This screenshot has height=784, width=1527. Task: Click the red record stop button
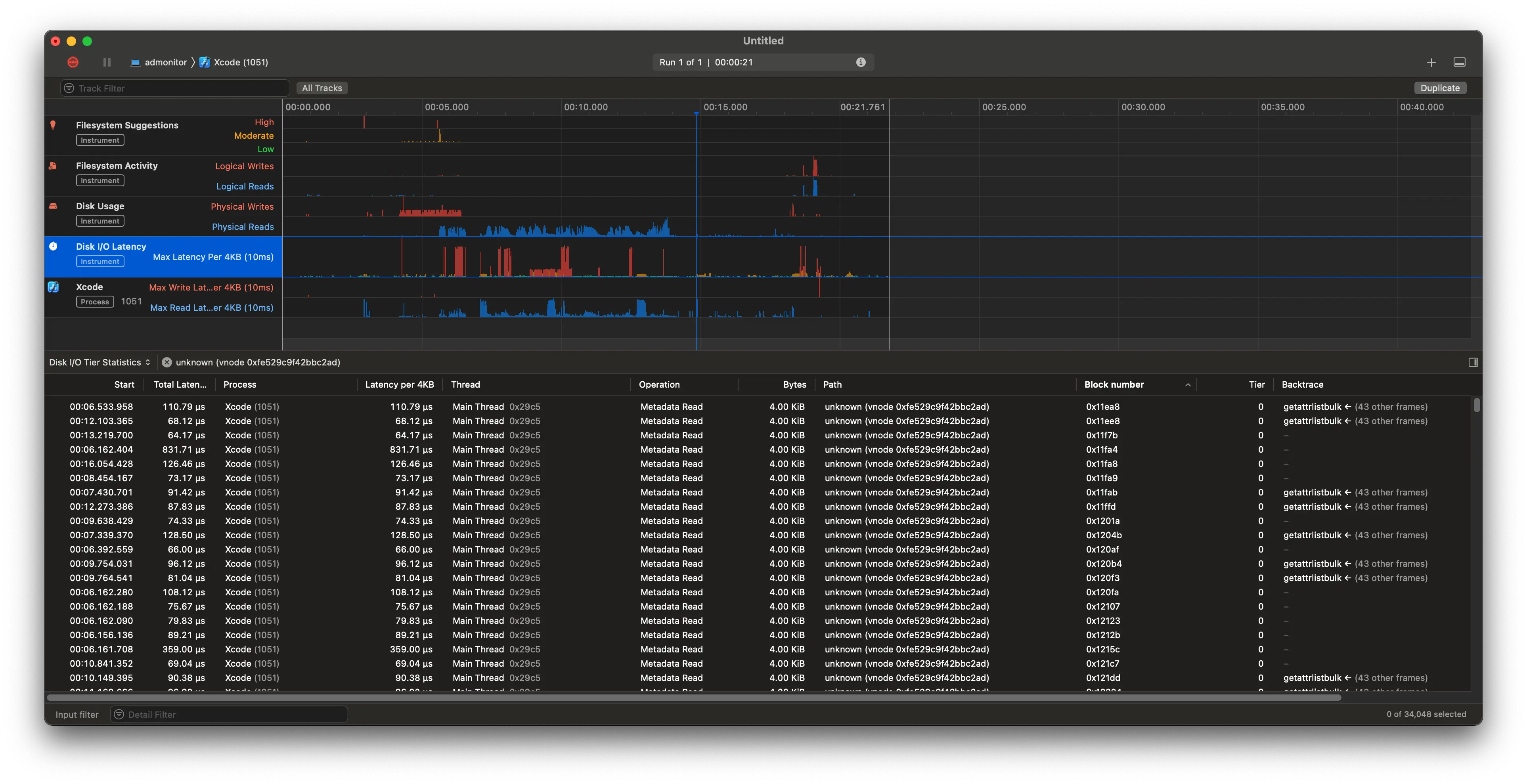(x=73, y=62)
